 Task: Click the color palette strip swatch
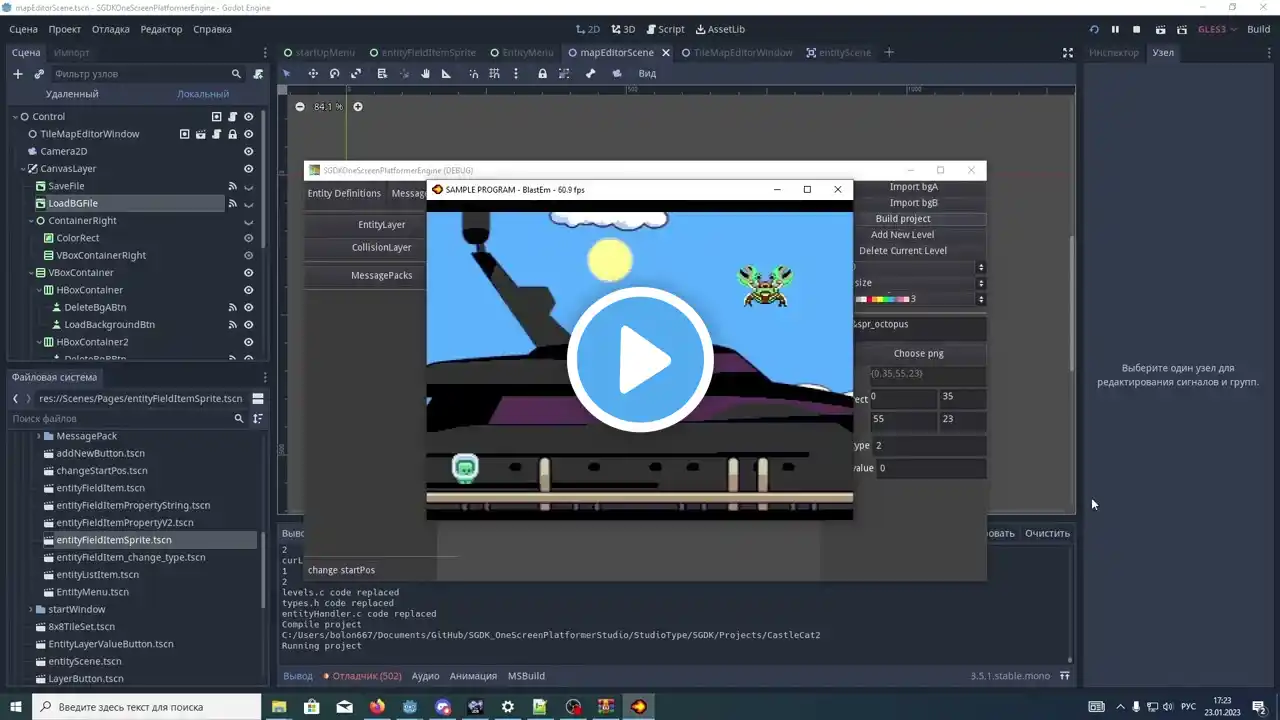881,299
